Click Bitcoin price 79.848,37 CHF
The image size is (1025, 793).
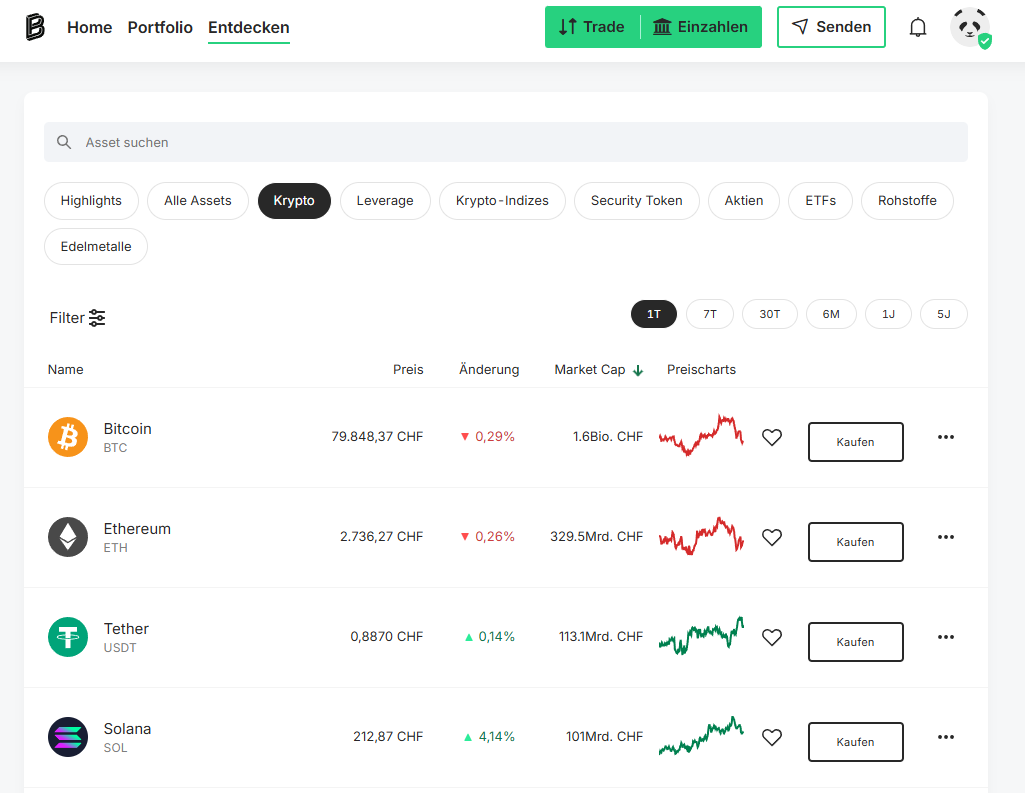pos(377,436)
